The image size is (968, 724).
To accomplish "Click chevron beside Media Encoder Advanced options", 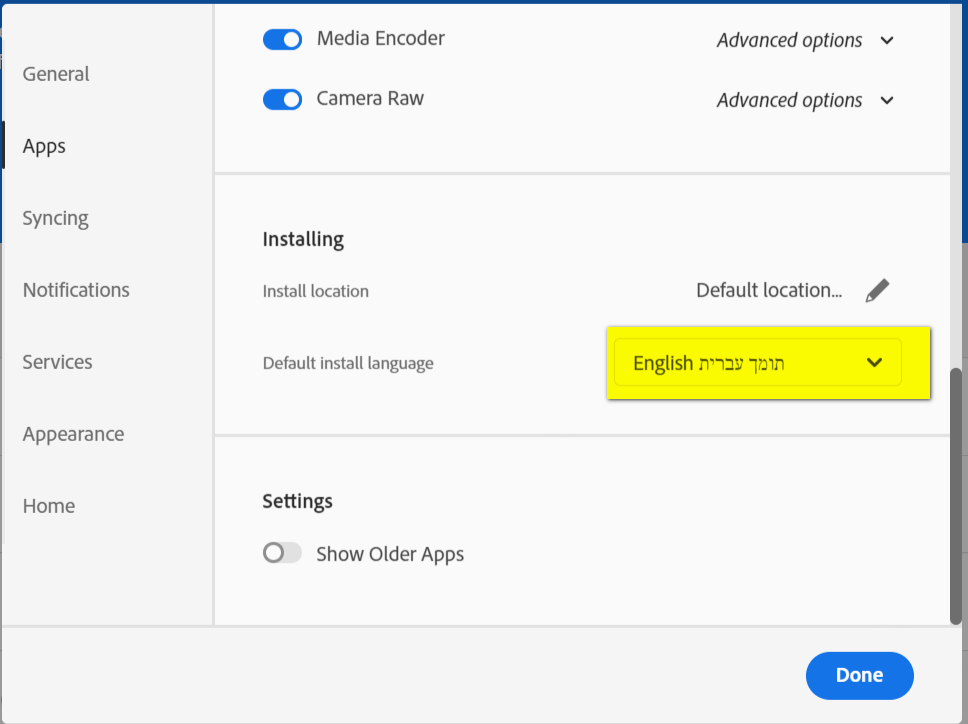I will coord(886,41).
